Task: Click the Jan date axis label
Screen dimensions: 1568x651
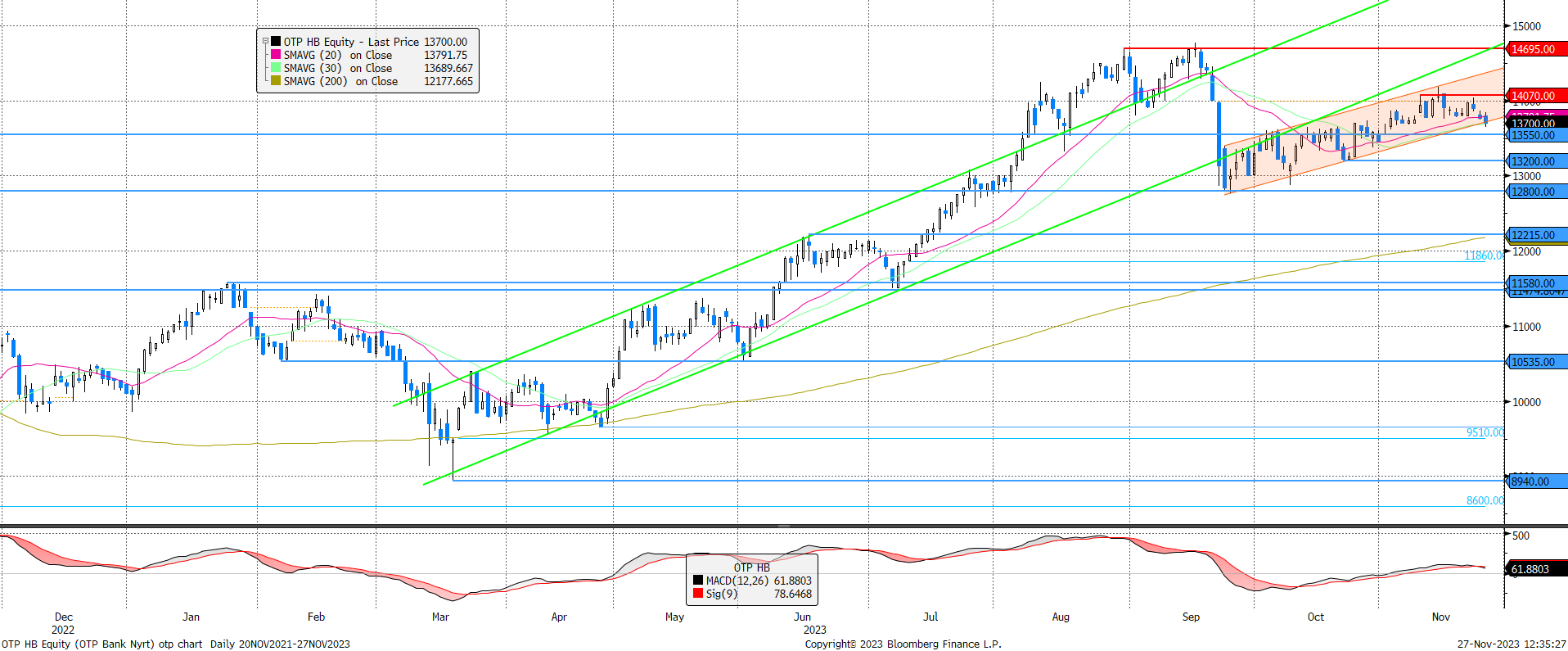Action: coord(191,617)
